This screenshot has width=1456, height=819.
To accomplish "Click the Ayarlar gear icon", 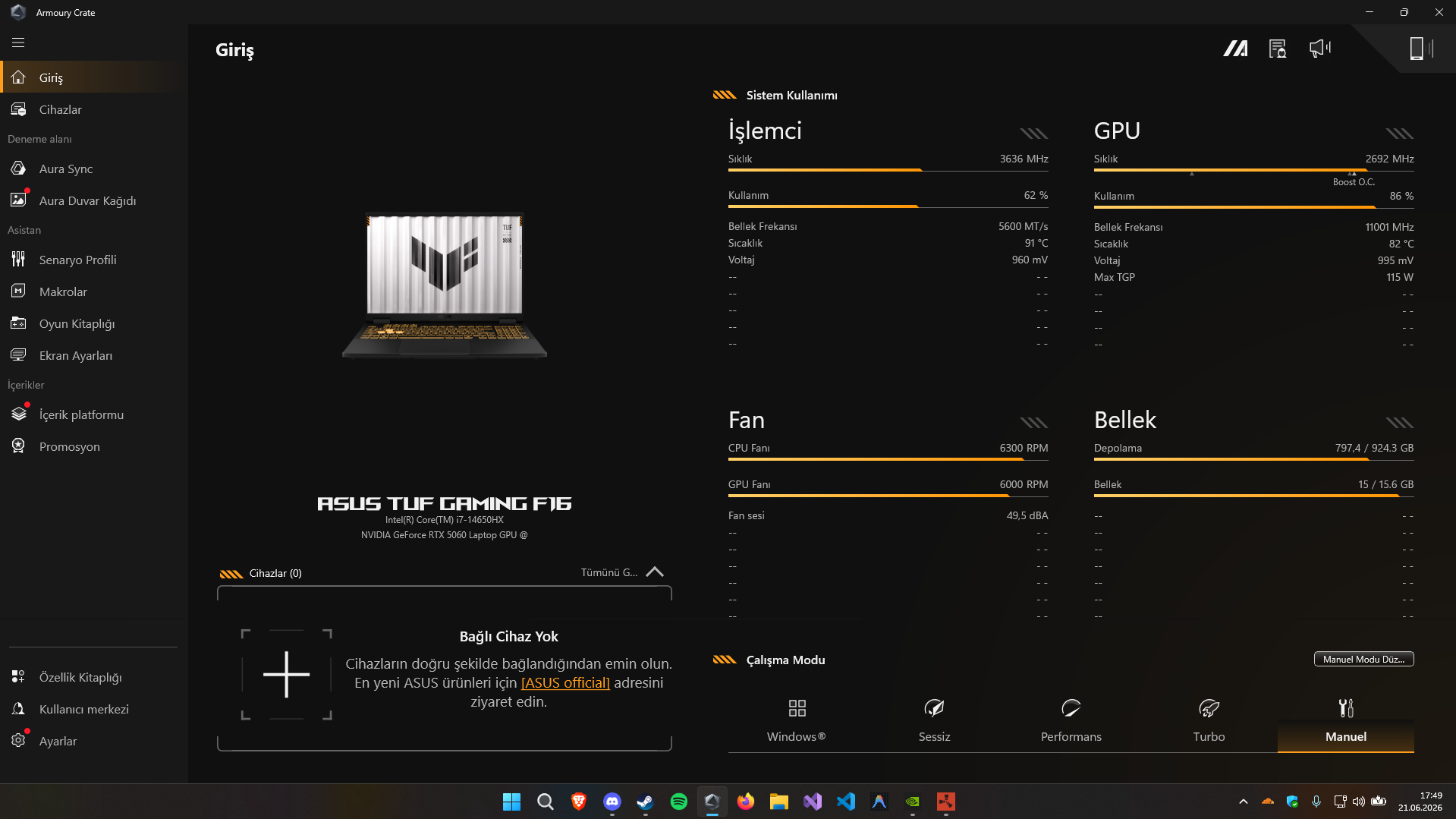I will click(x=18, y=741).
